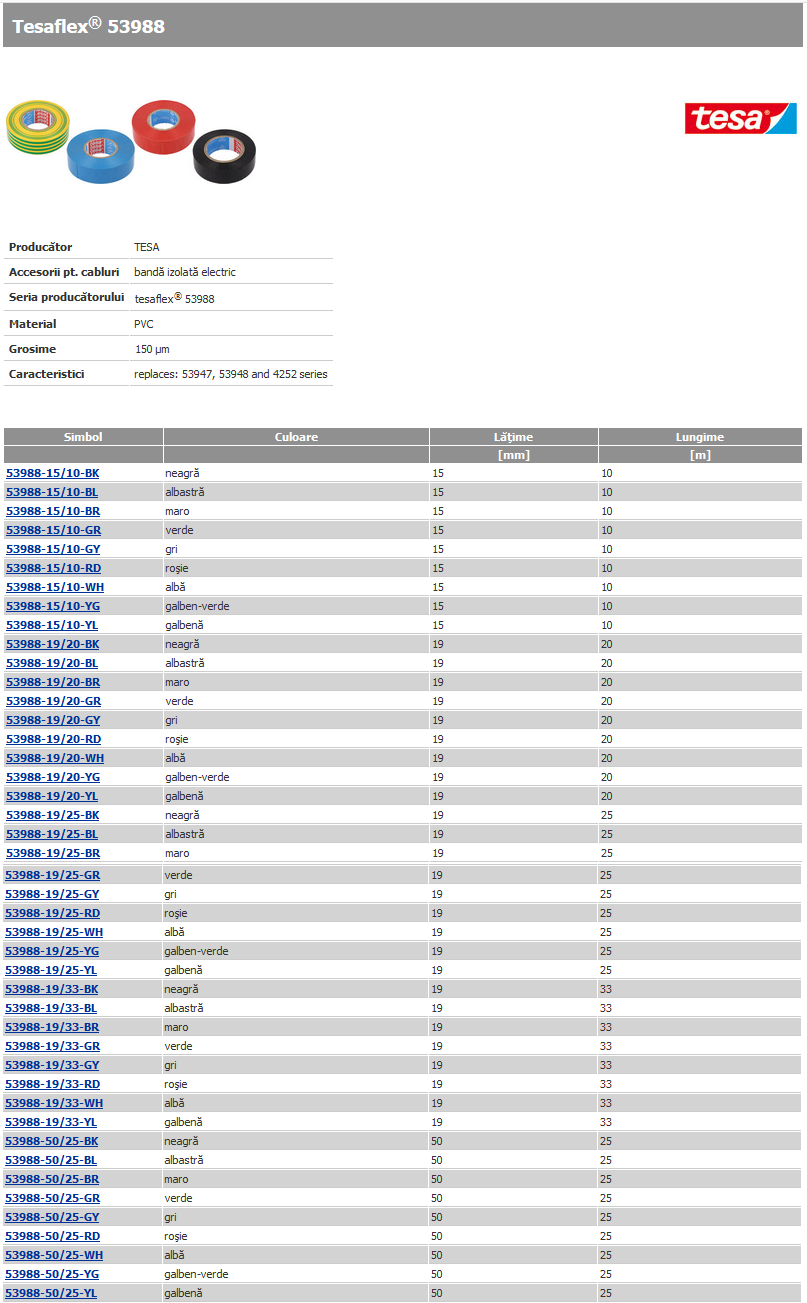The width and height of the screenshot is (807, 1303).
Task: Select the 'bandă izolată electric' value
Action: point(185,272)
